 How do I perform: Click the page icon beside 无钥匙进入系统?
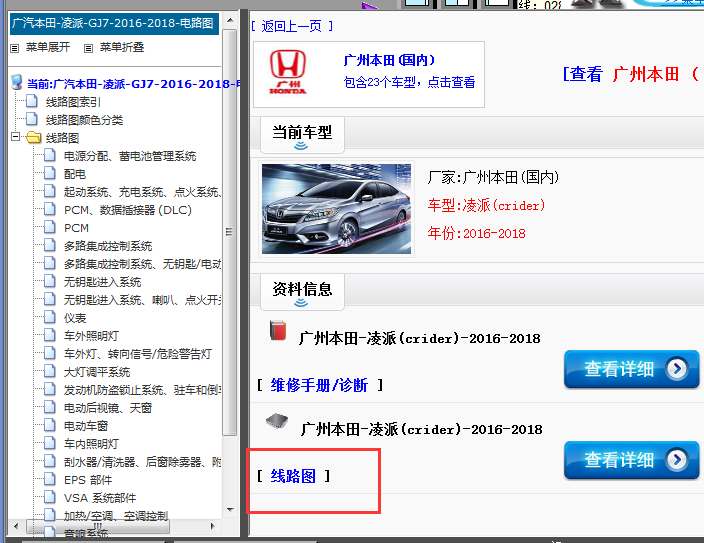(50, 281)
